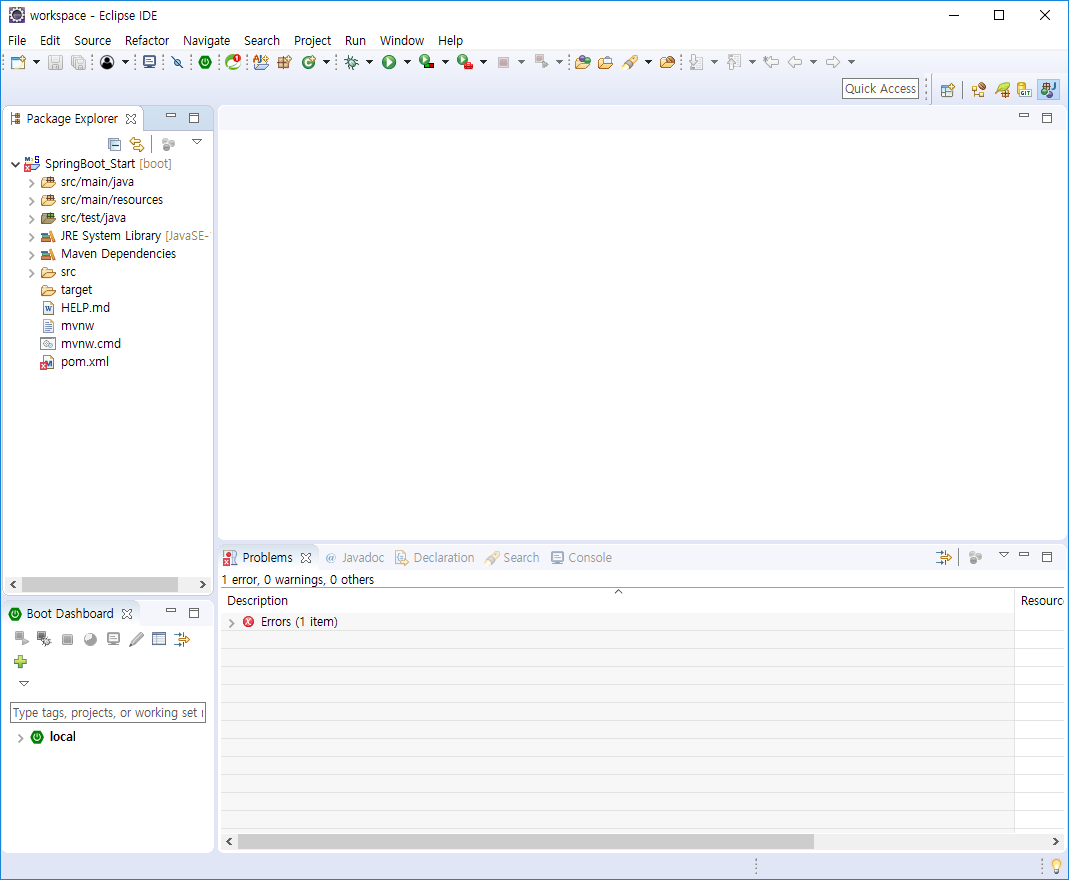Click Package Explorer horizontal scrollbar thumb

click(x=100, y=584)
